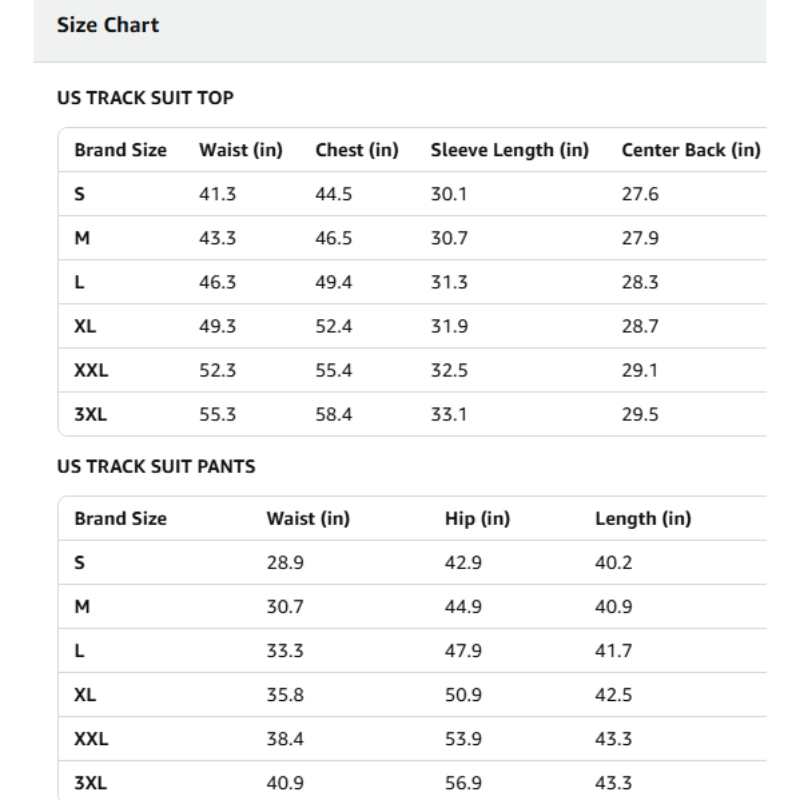
Task: Click the Chest (in) column header
Action: 357,150
